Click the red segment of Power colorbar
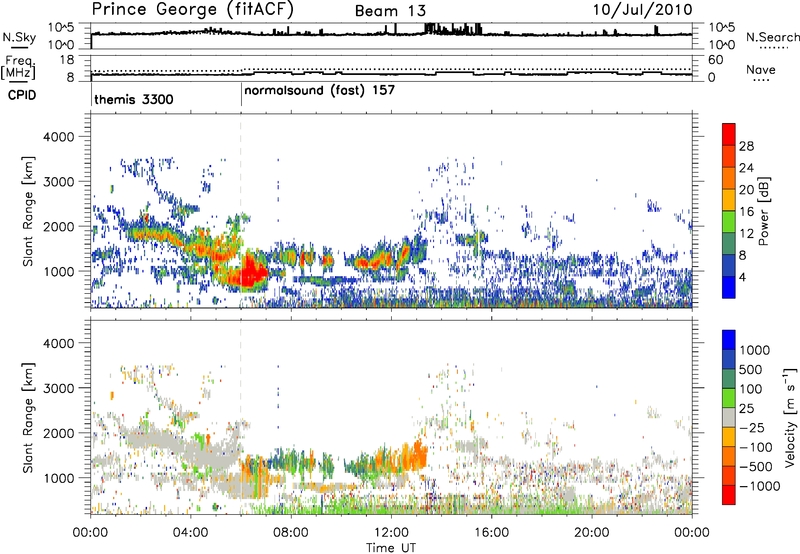 [x=729, y=135]
